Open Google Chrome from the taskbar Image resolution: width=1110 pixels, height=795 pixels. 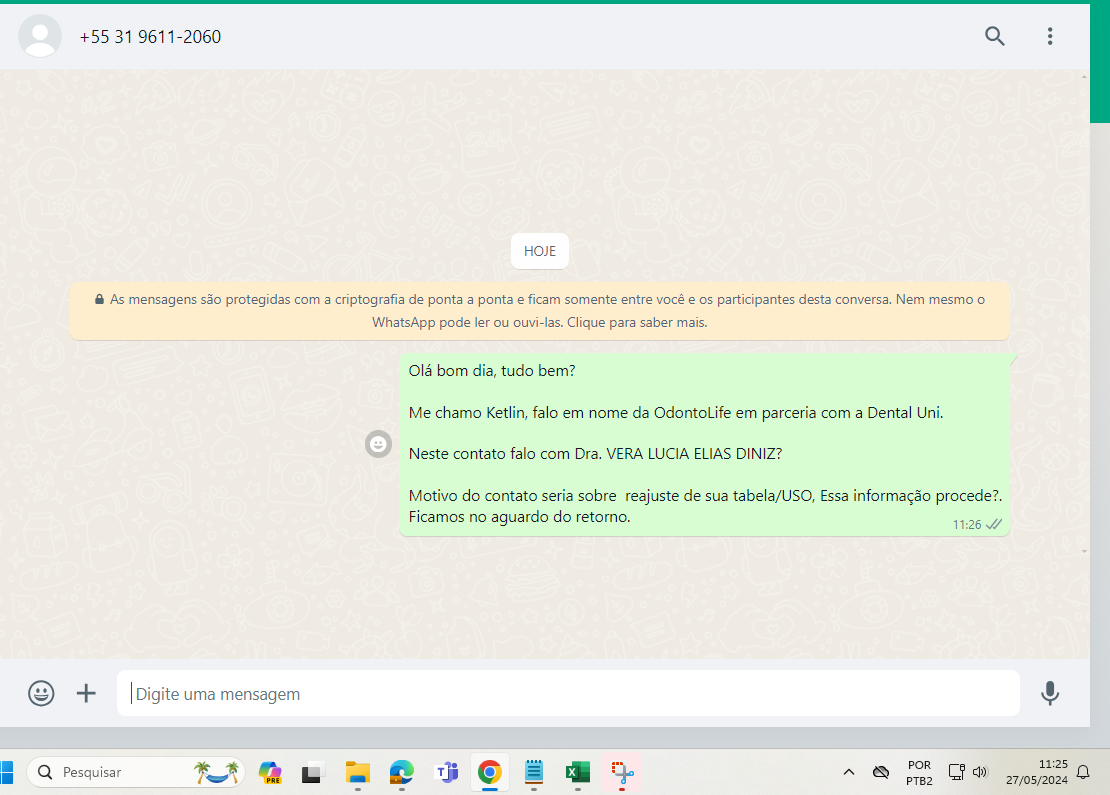click(x=489, y=772)
